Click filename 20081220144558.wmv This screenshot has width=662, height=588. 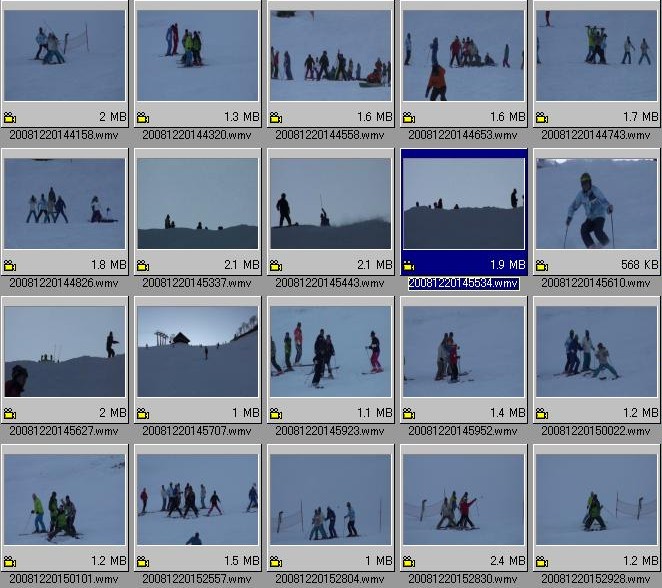330,135
